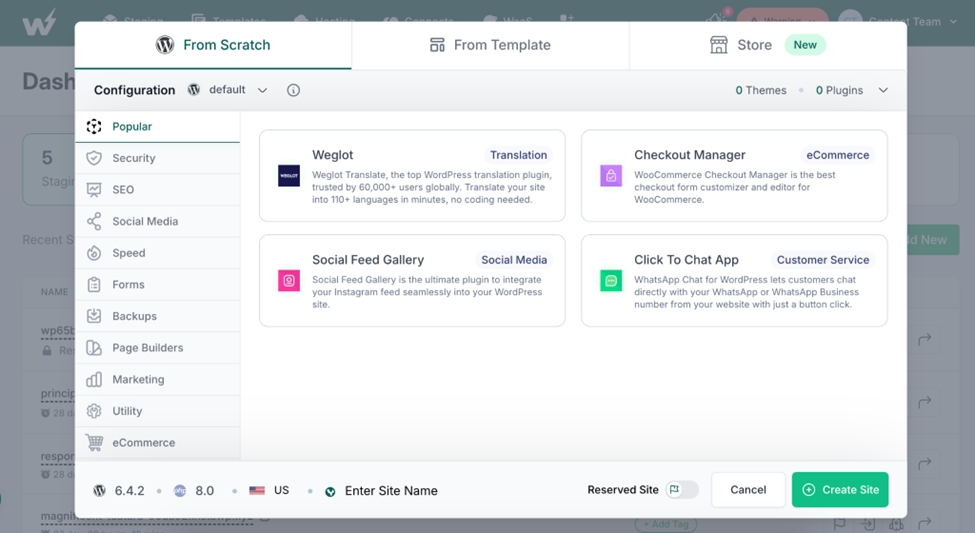Viewport: 975px width, 533px height.
Task: Click the PHP logo icon in footer
Action: 180,491
